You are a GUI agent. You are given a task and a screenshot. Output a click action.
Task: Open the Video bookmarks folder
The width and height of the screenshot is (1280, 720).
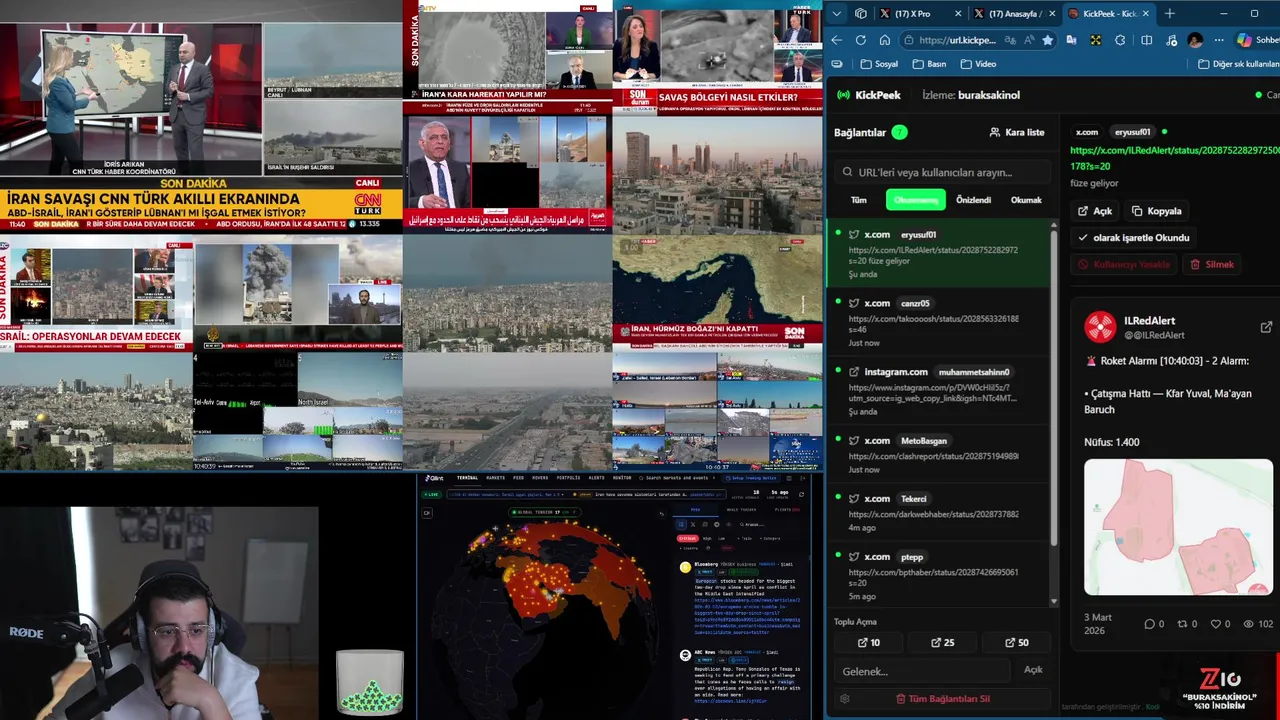[978, 64]
